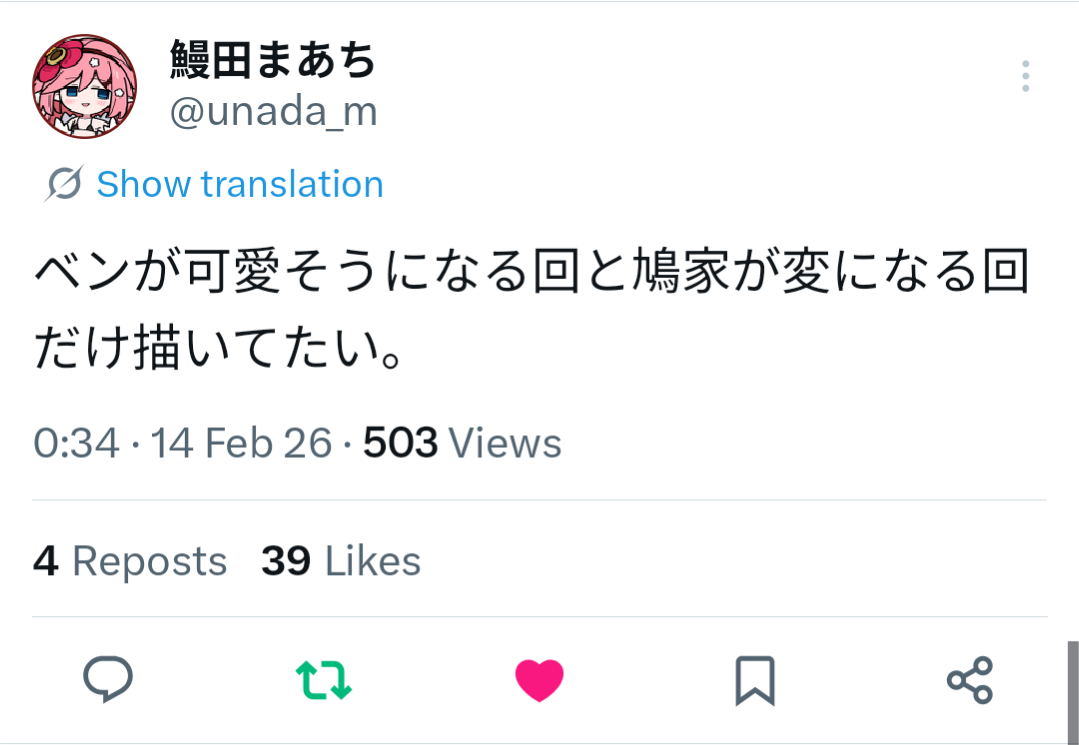View the list of 4 Reposts
1079x745 pixels.
pos(130,561)
